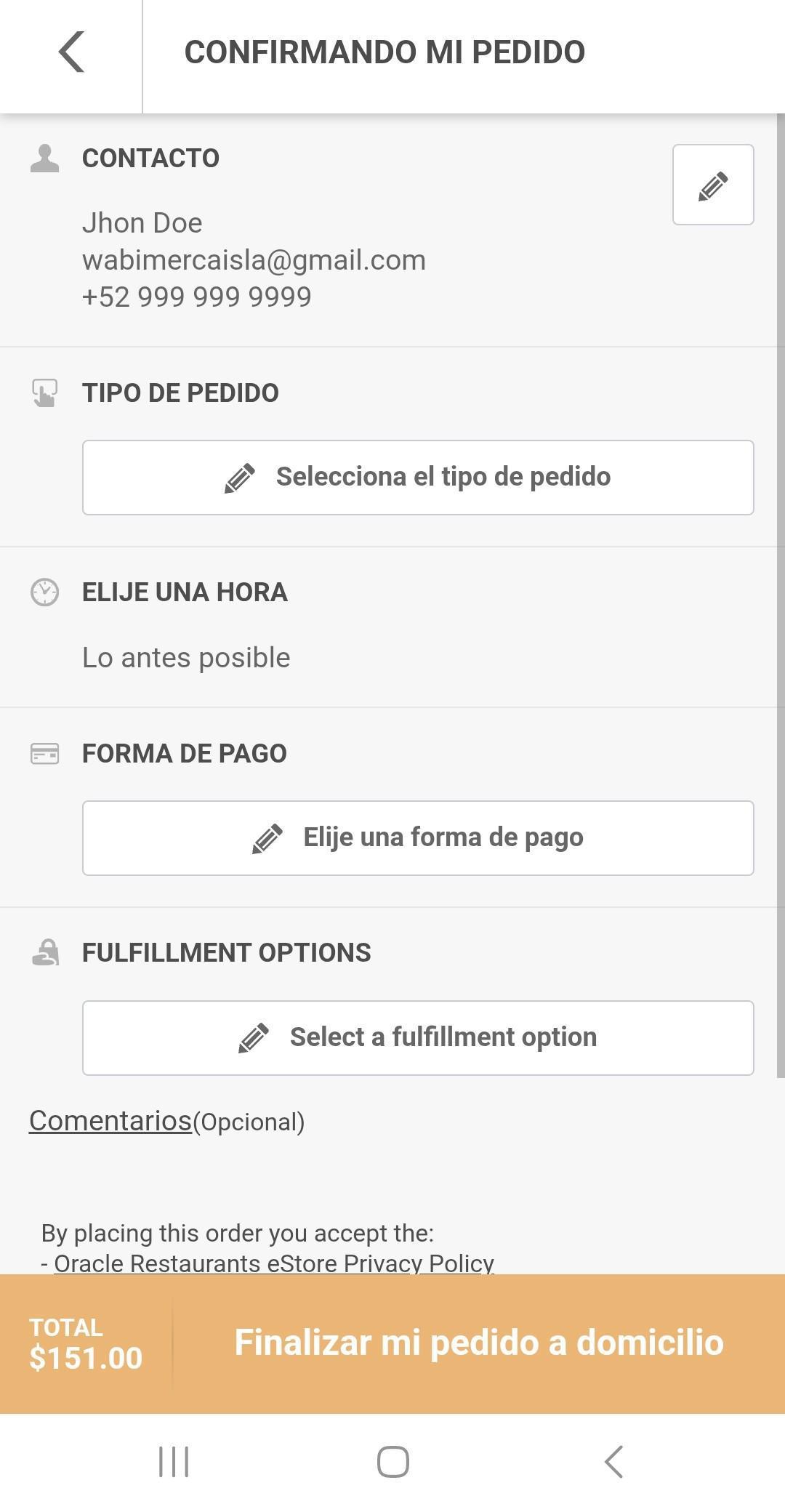Image resolution: width=785 pixels, height=1512 pixels.
Task: Open the Oracle Restaurants eStore Privacy Policy
Action: click(275, 1263)
